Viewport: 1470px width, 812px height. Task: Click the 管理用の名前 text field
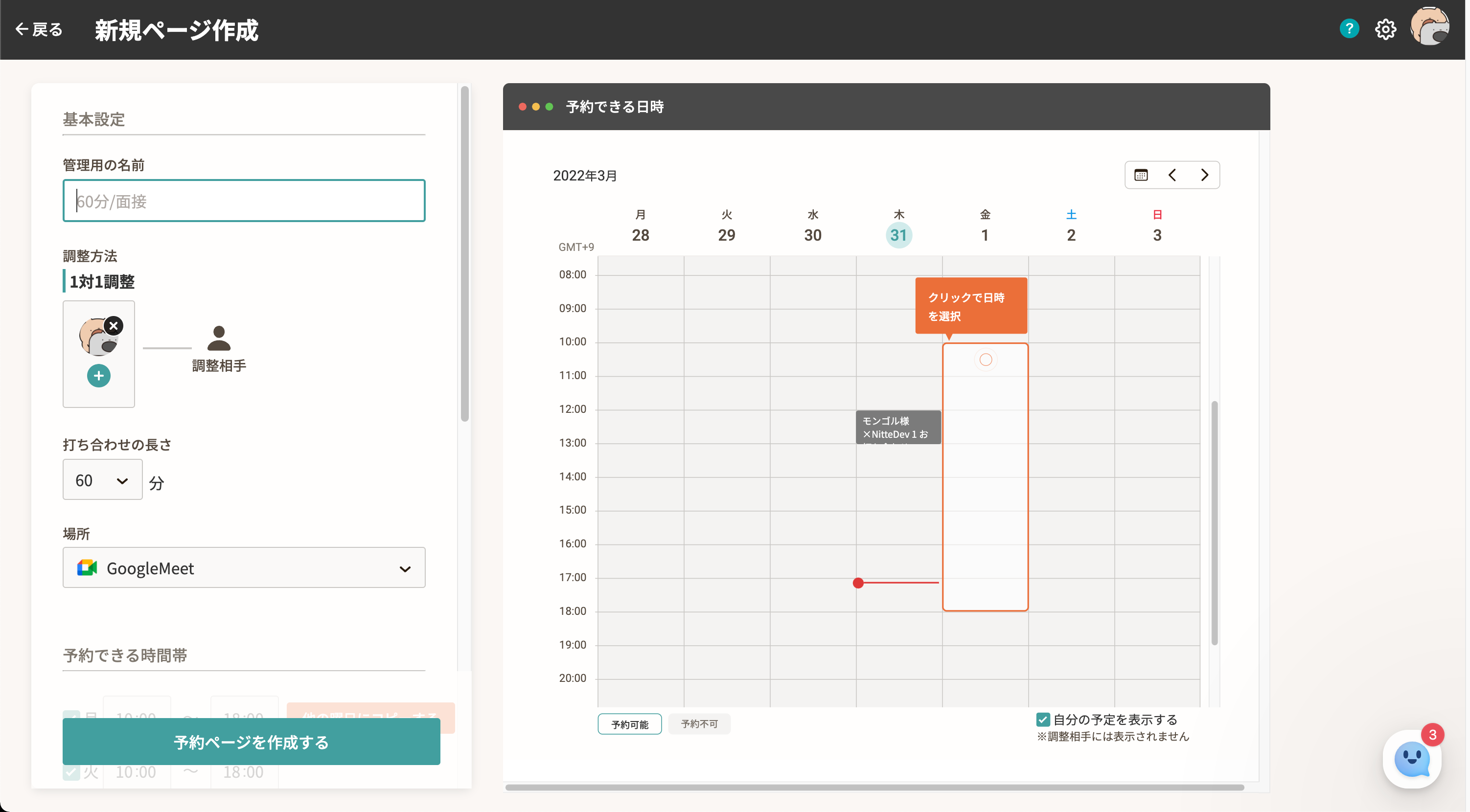point(244,201)
